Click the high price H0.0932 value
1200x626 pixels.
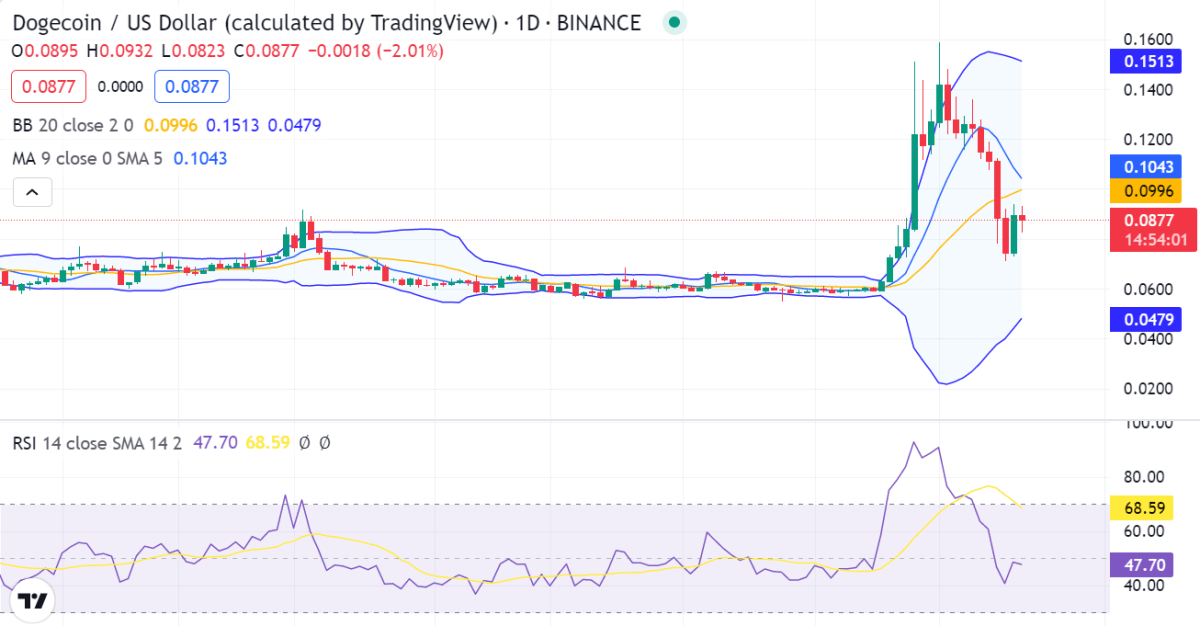pyautogui.click(x=121, y=50)
